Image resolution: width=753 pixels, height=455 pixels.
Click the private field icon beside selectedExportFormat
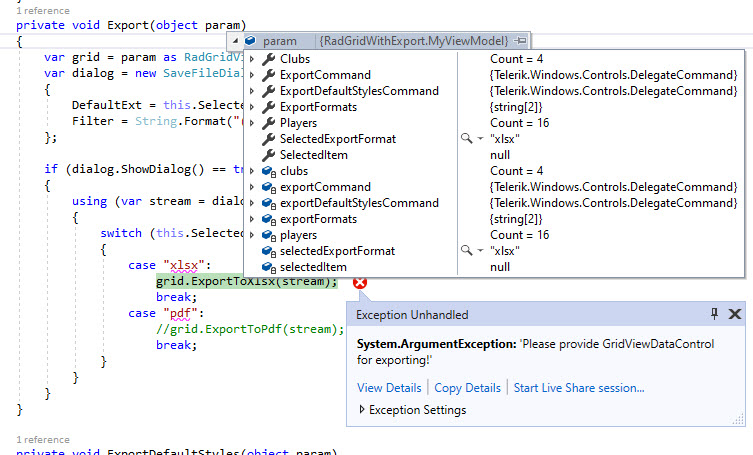coord(269,251)
